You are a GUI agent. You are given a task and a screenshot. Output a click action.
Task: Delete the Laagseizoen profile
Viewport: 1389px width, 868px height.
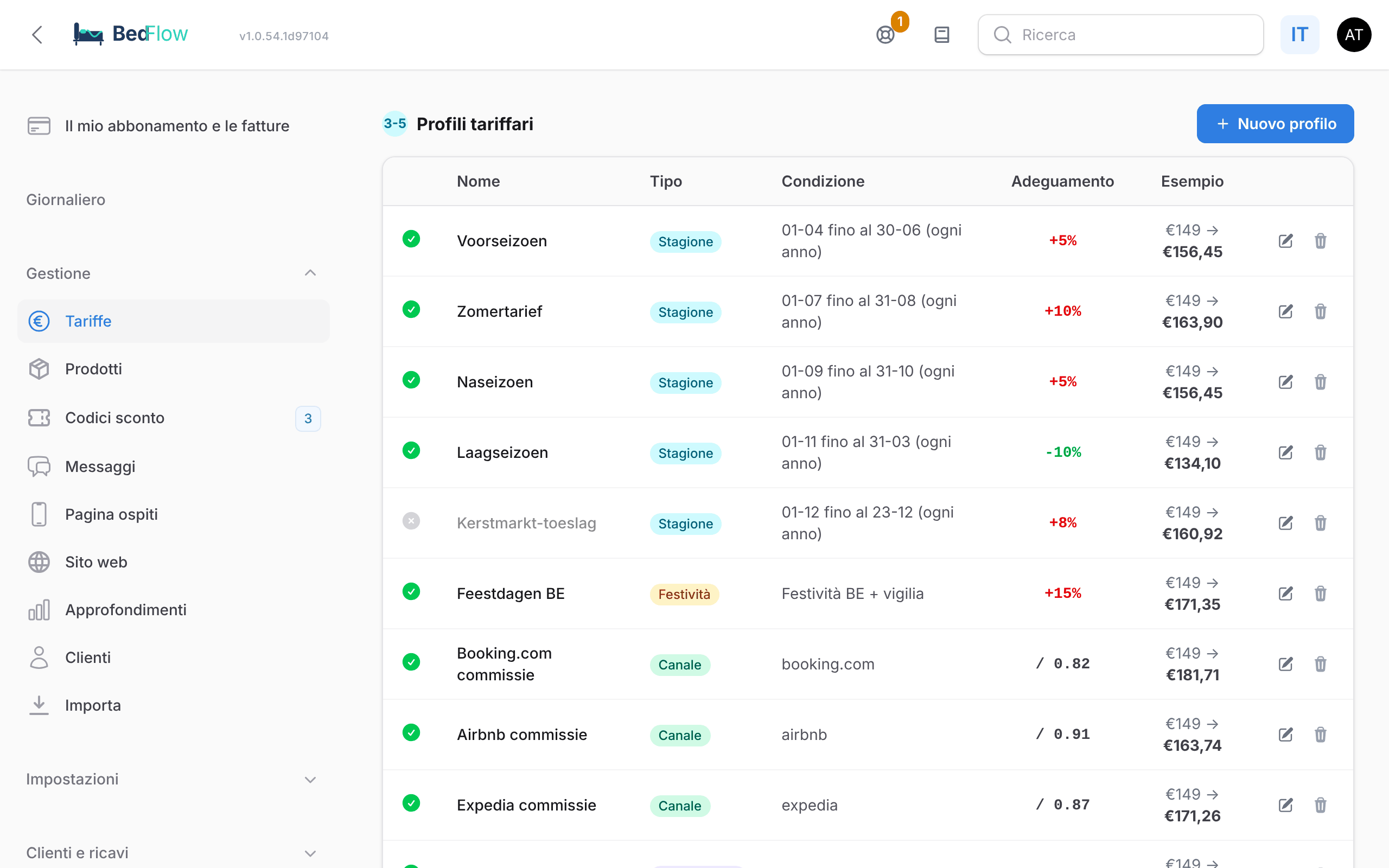point(1320,452)
